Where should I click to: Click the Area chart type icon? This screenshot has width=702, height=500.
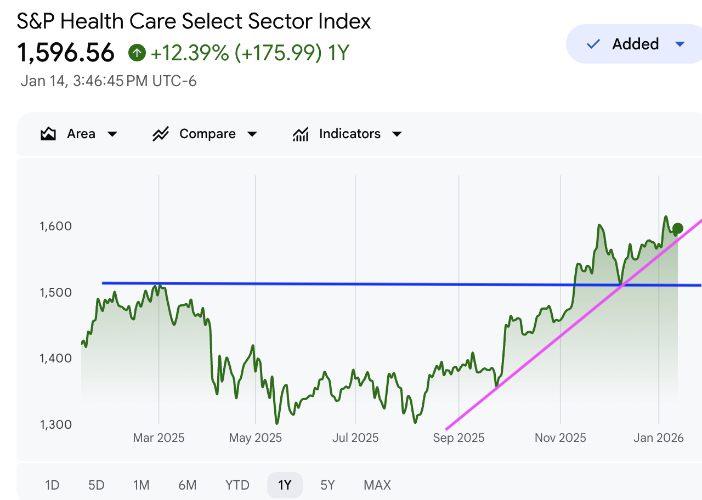pyautogui.click(x=48, y=134)
